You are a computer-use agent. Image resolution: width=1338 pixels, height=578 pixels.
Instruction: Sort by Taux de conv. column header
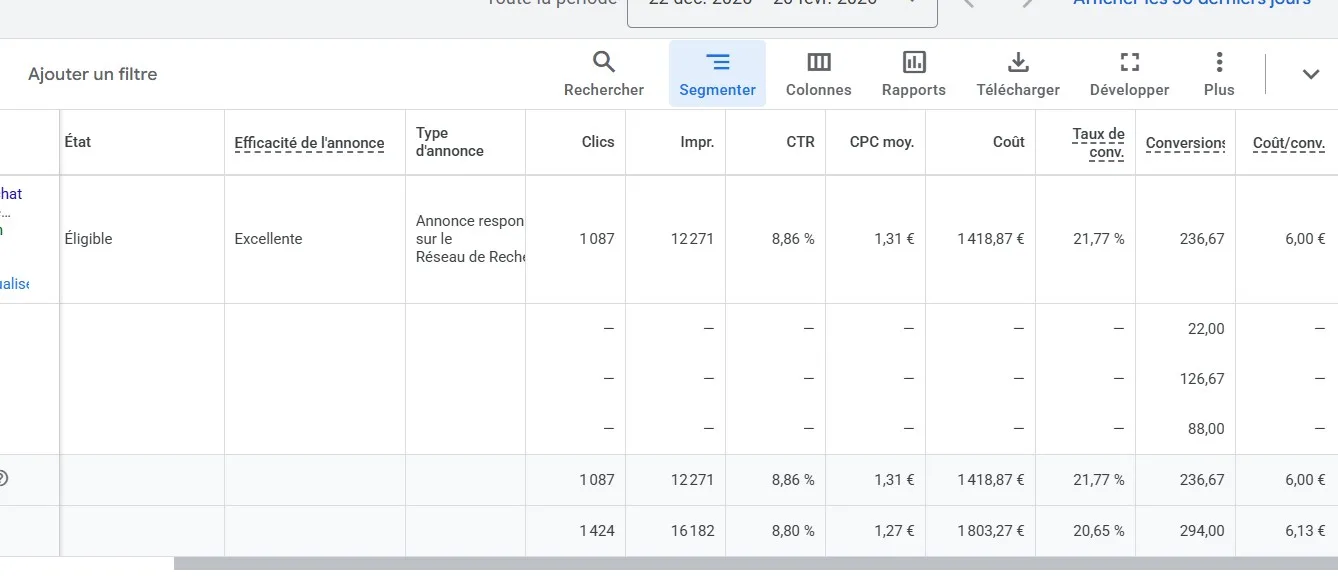point(1098,143)
